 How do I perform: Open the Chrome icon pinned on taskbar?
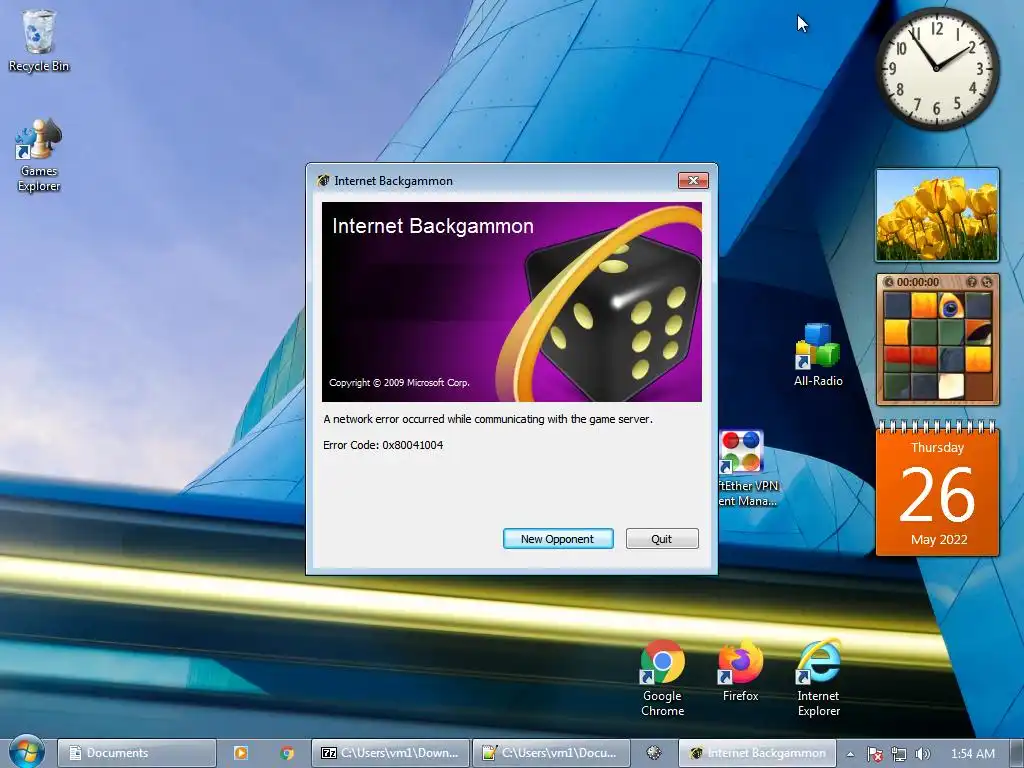[x=286, y=753]
